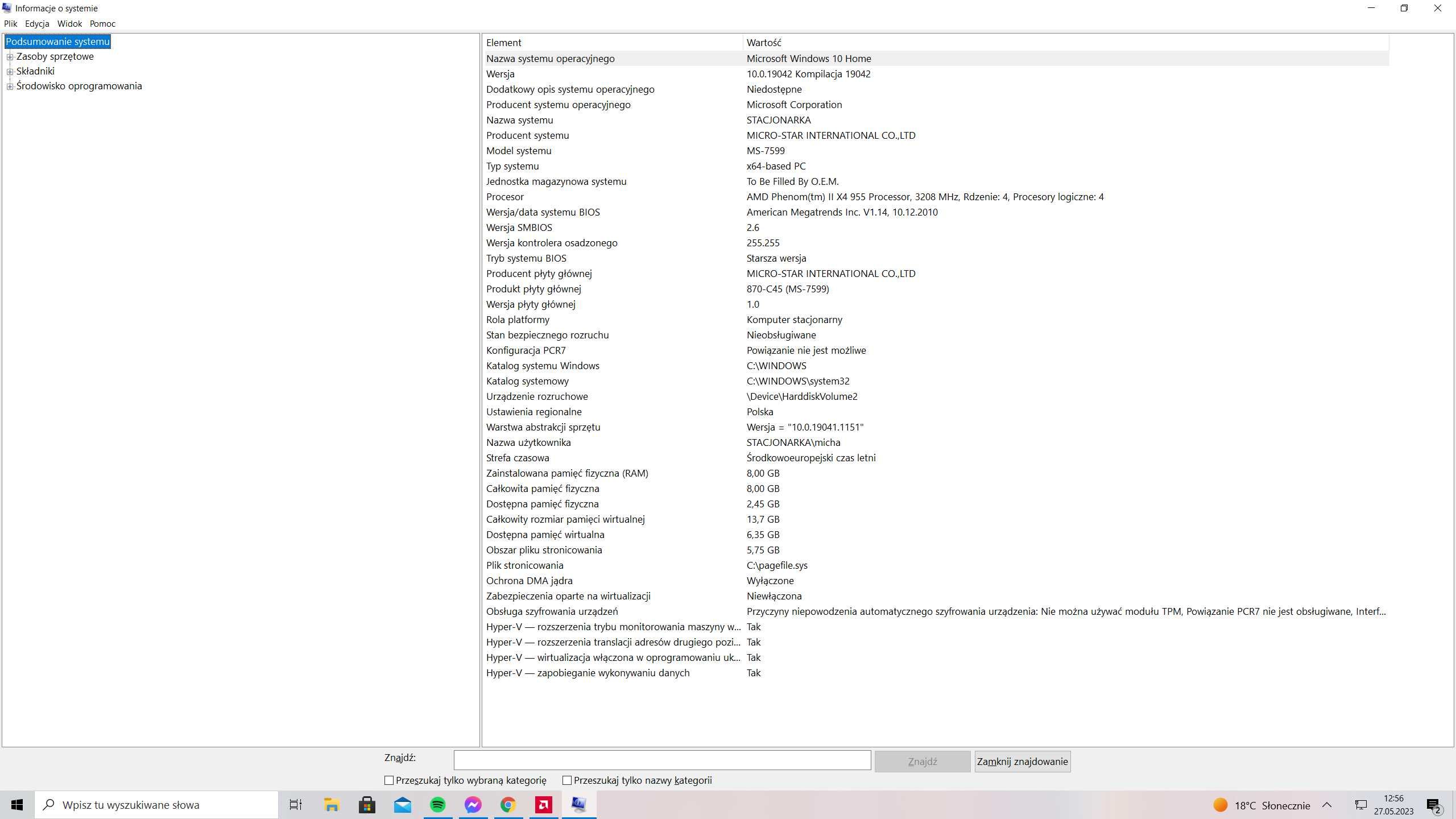1456x819 pixels.
Task: Open the Widok menu
Action: [69, 23]
